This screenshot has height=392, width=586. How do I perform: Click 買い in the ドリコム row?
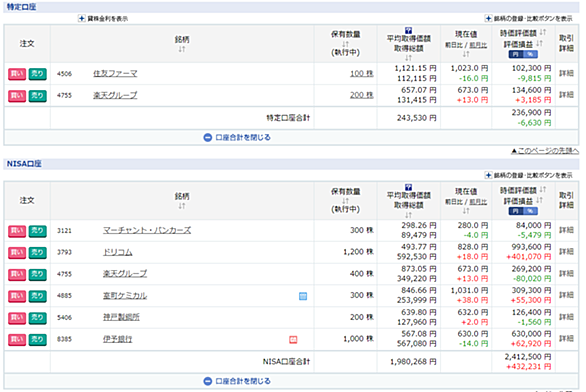17,253
